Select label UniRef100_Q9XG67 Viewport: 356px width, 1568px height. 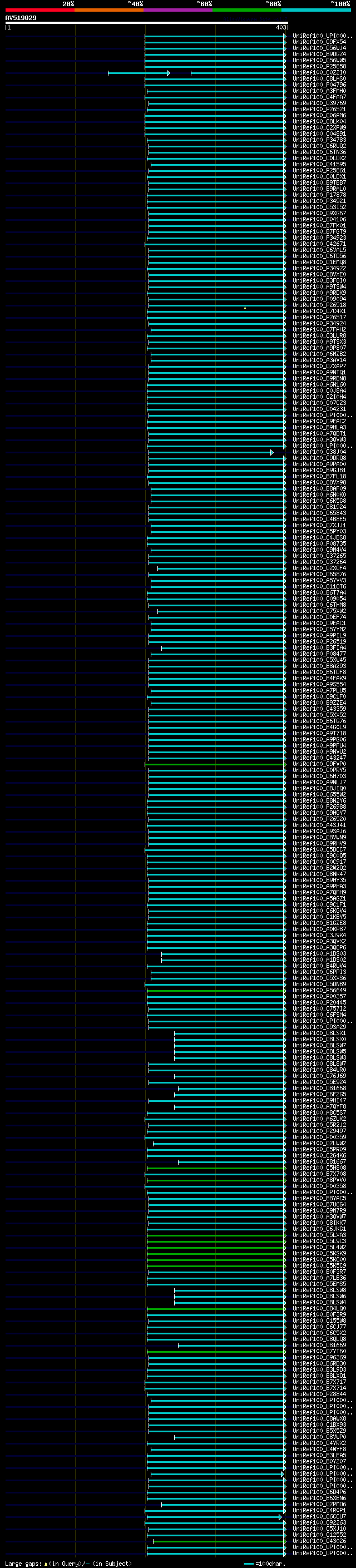[x=319, y=213]
